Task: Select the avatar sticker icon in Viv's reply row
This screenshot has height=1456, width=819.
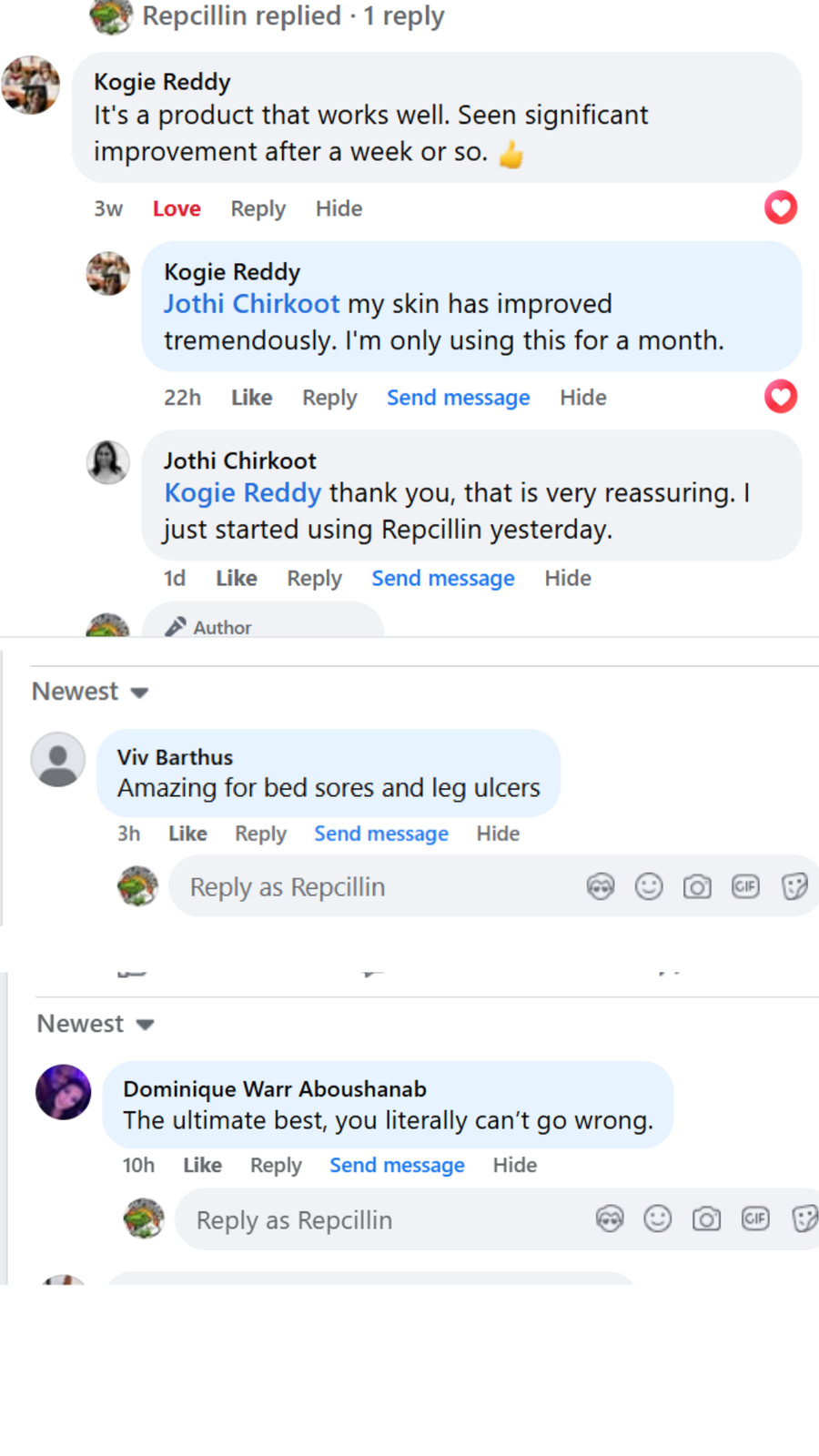Action: 601,885
